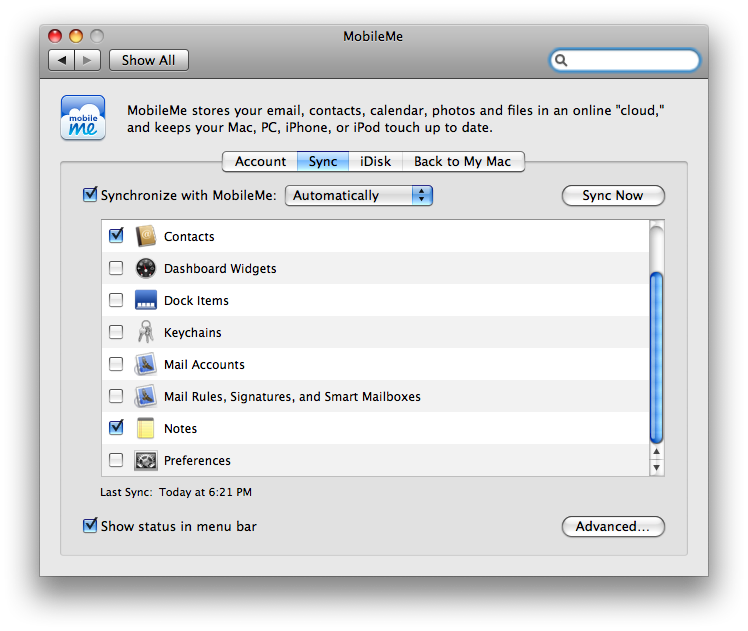748x631 pixels.
Task: Check the Preferences sync checkbox
Action: pyautogui.click(x=116, y=460)
